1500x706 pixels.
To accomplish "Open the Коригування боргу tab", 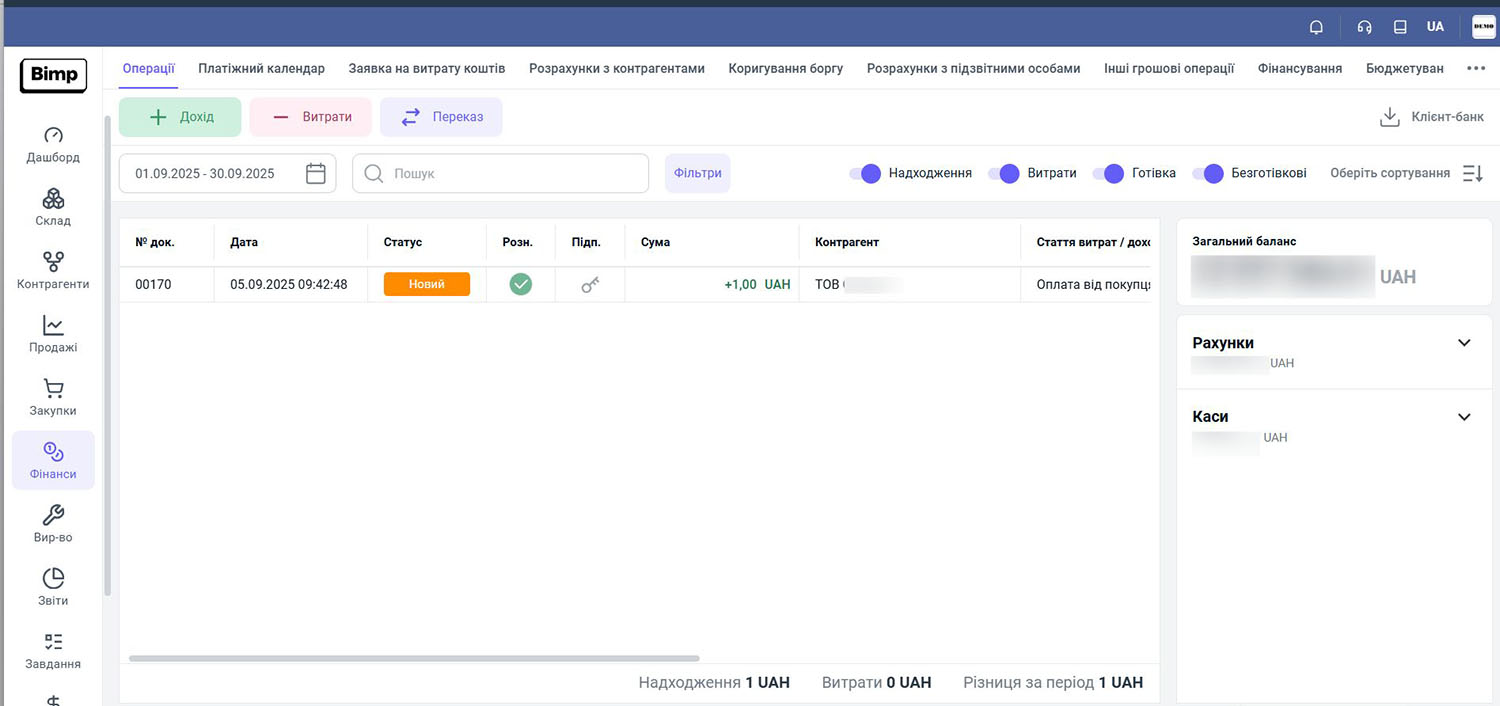I will coord(785,68).
